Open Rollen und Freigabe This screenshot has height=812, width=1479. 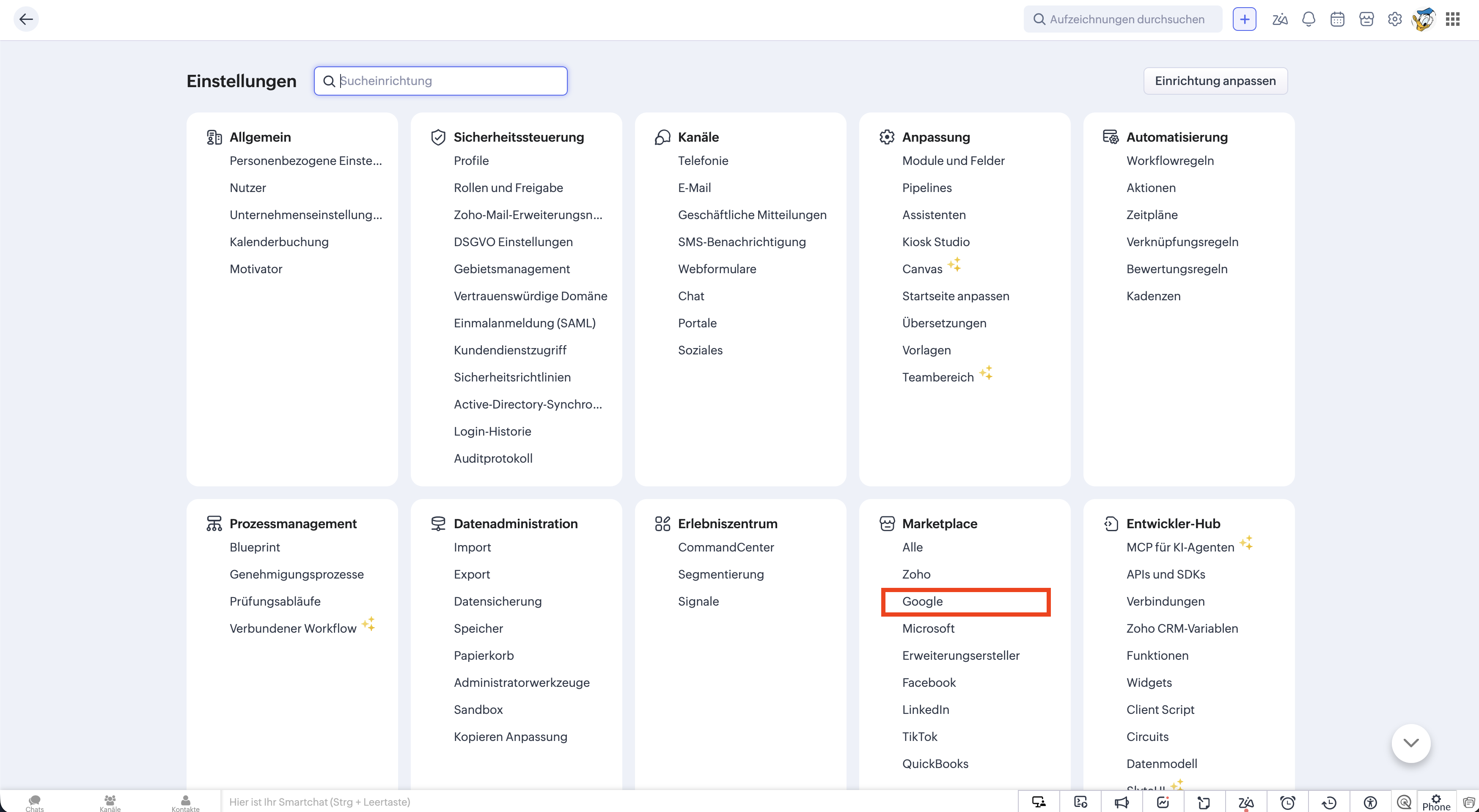coord(508,188)
